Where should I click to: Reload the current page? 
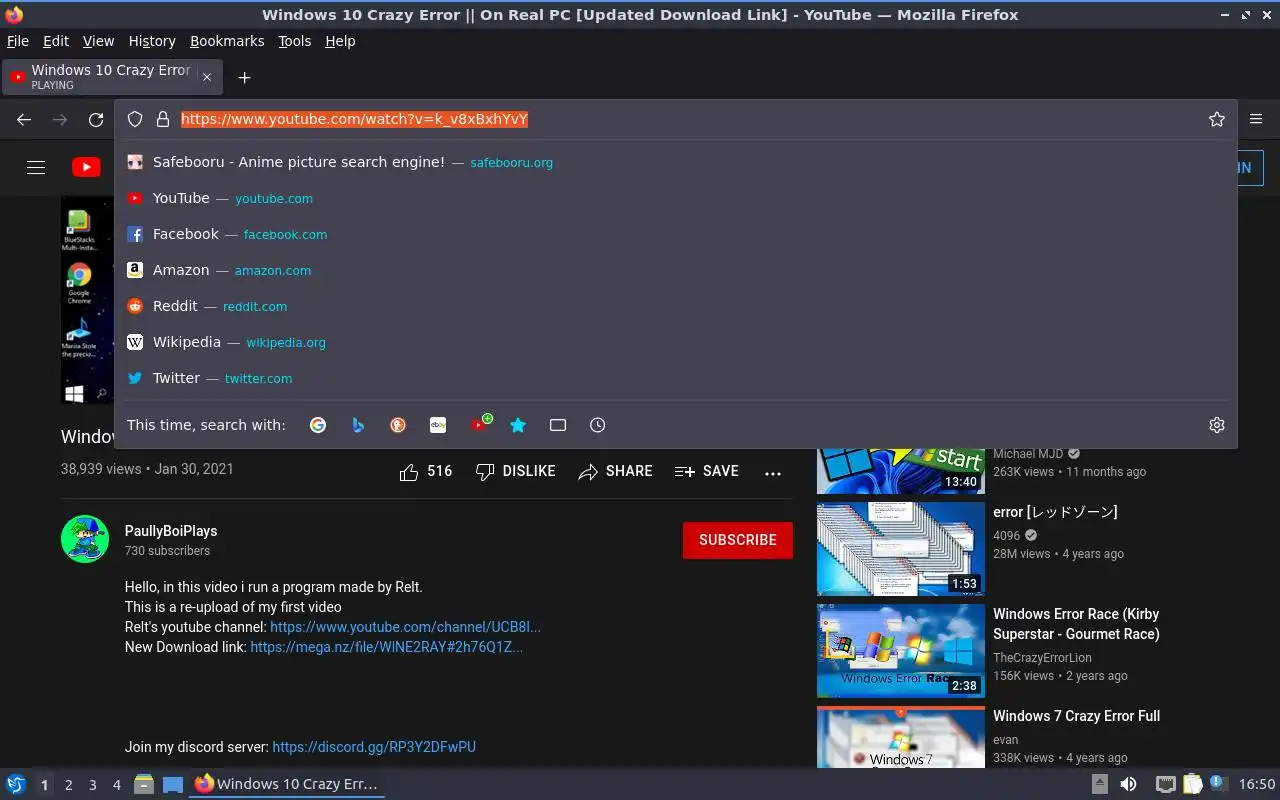(96, 119)
